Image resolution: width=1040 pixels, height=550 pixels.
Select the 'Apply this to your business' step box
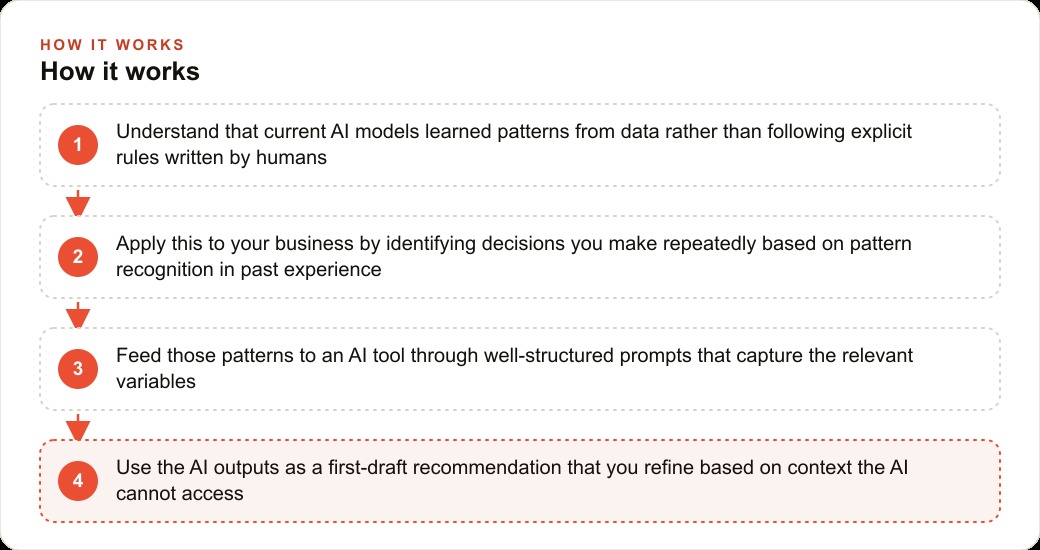(520, 257)
